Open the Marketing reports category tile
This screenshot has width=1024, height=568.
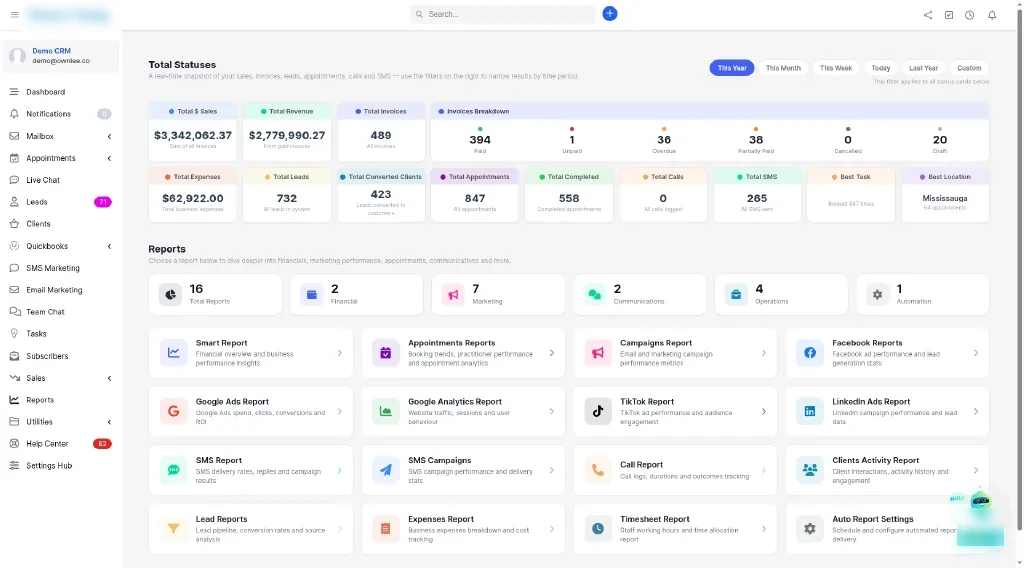(x=498, y=294)
